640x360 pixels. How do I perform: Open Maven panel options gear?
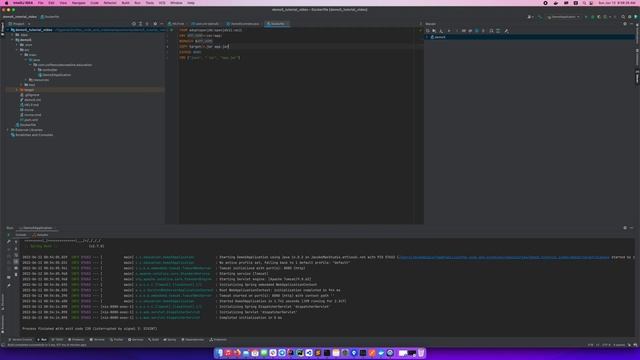pyautogui.click(x=625, y=24)
